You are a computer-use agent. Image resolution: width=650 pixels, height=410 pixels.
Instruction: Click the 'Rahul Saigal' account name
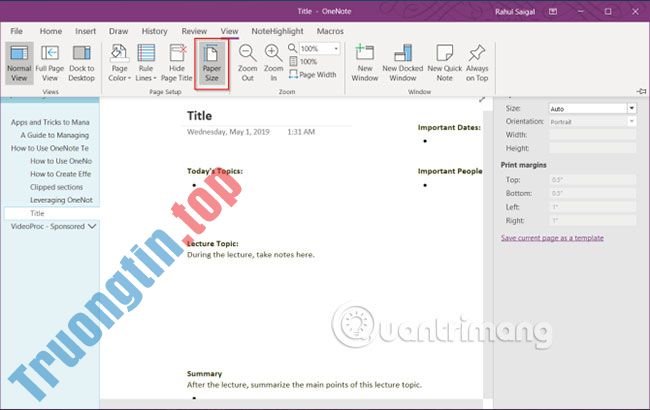515,12
